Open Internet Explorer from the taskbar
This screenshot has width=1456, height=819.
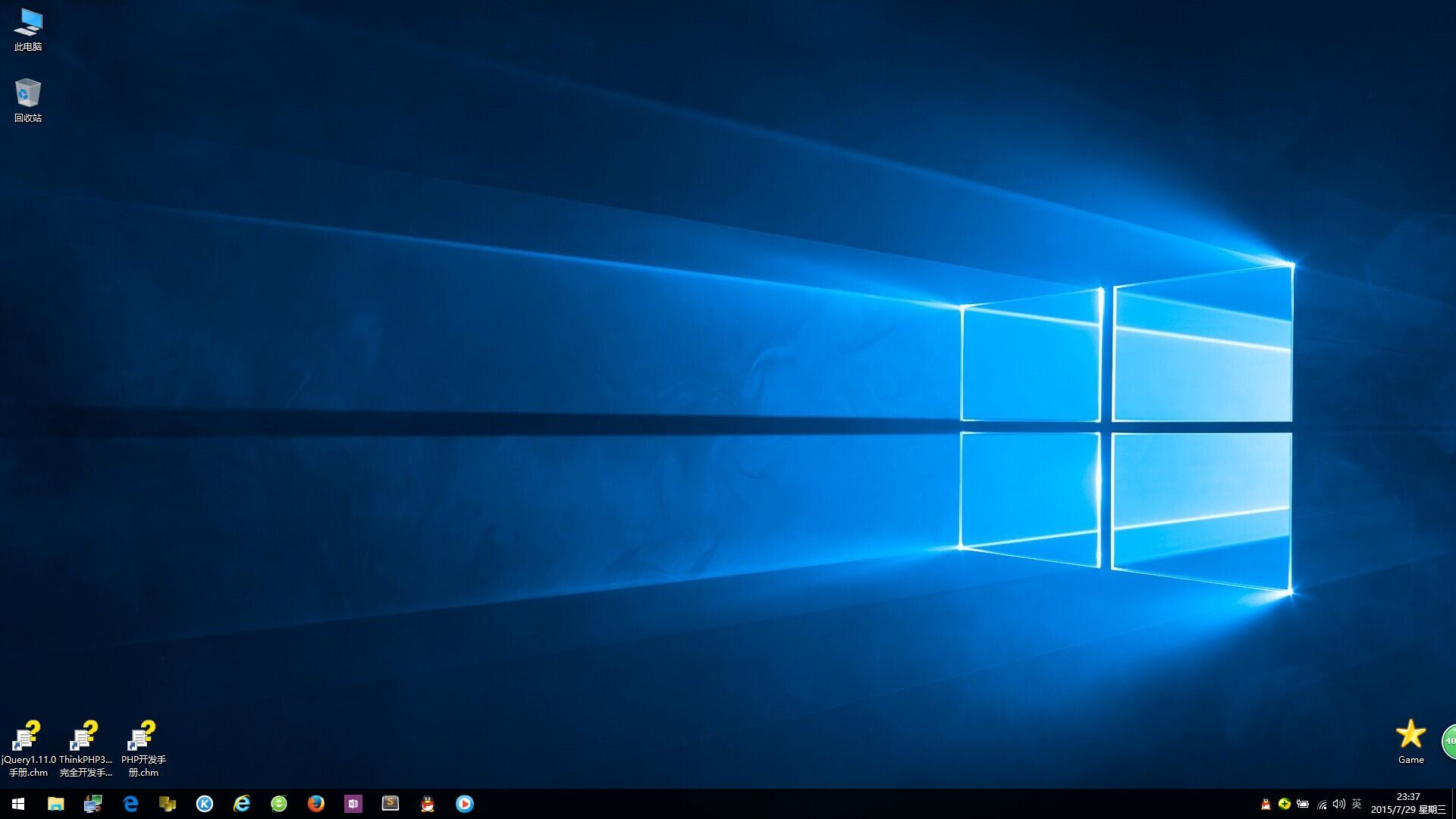point(242,804)
